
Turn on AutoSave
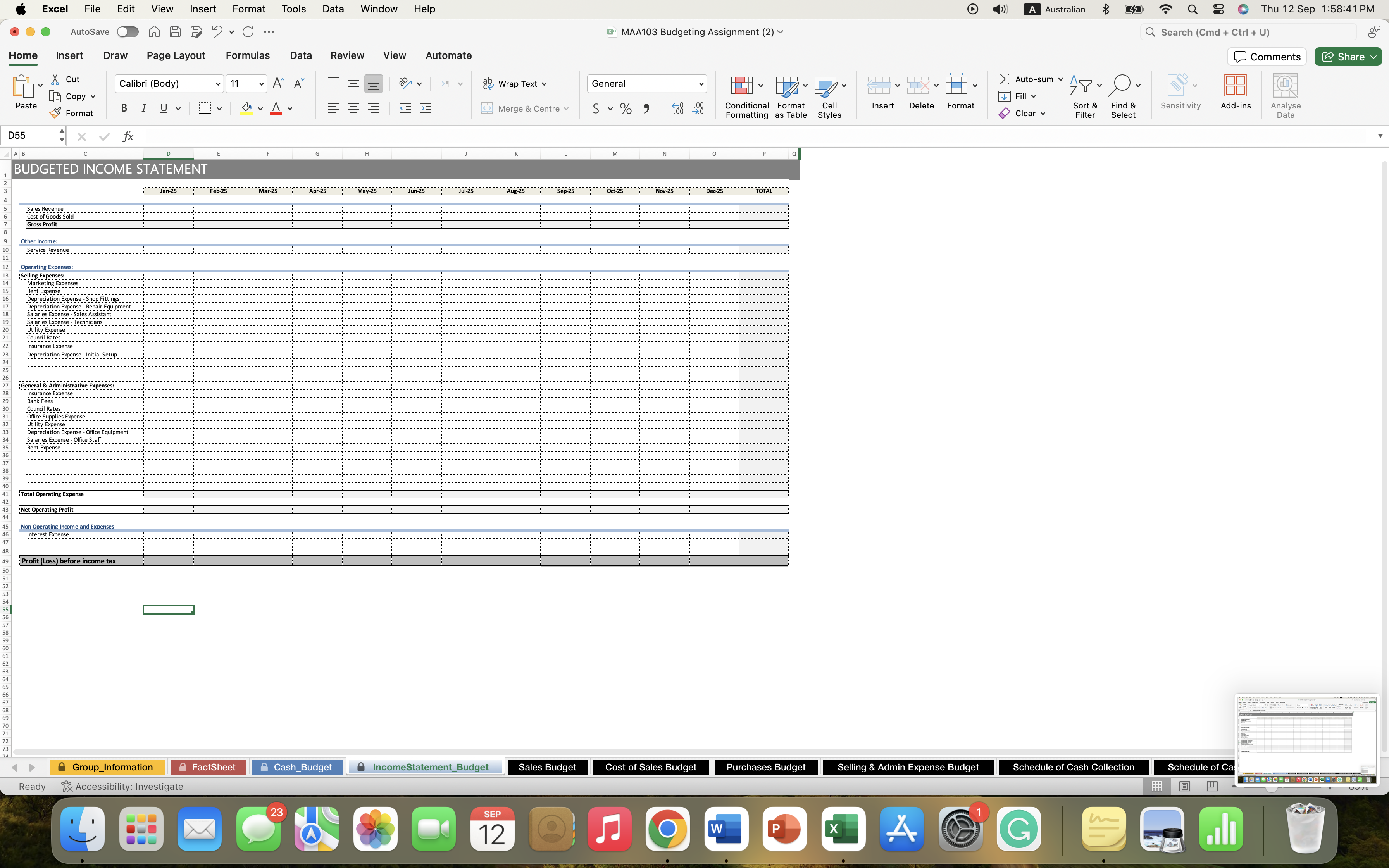point(128,31)
